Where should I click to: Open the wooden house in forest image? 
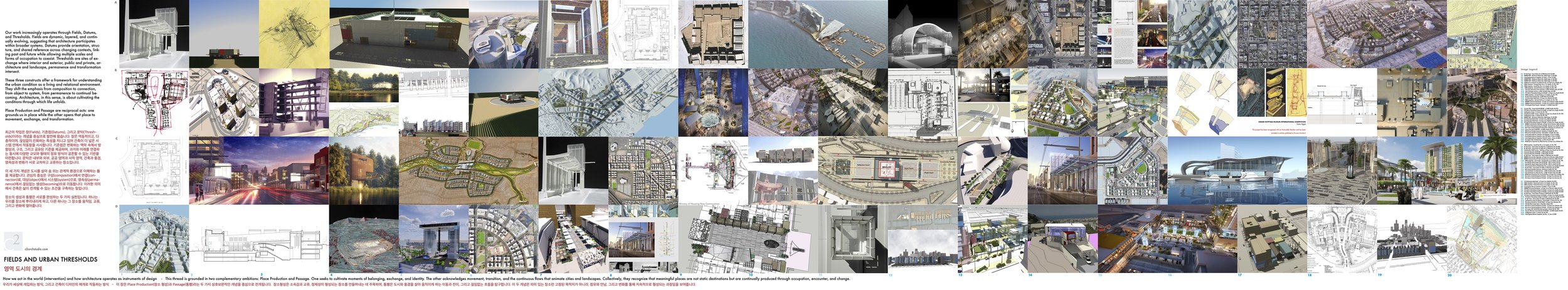[364, 171]
